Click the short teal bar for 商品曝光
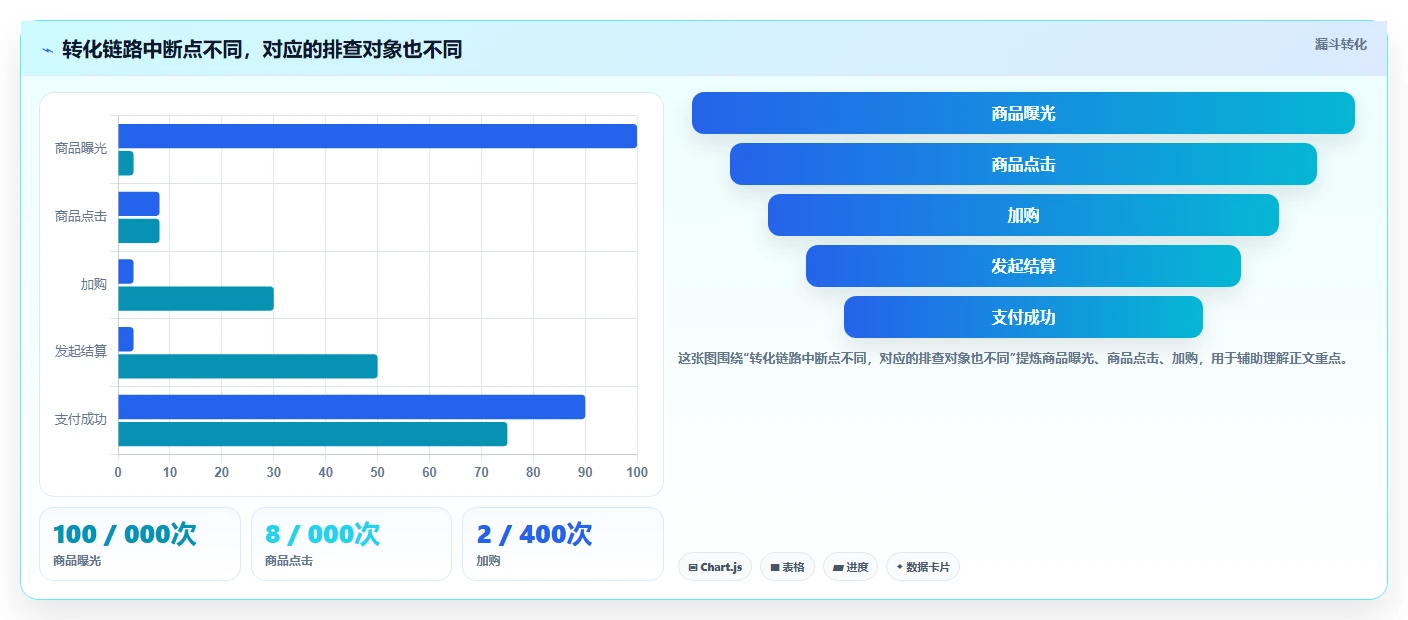This screenshot has height=620, width=1408. [x=126, y=163]
